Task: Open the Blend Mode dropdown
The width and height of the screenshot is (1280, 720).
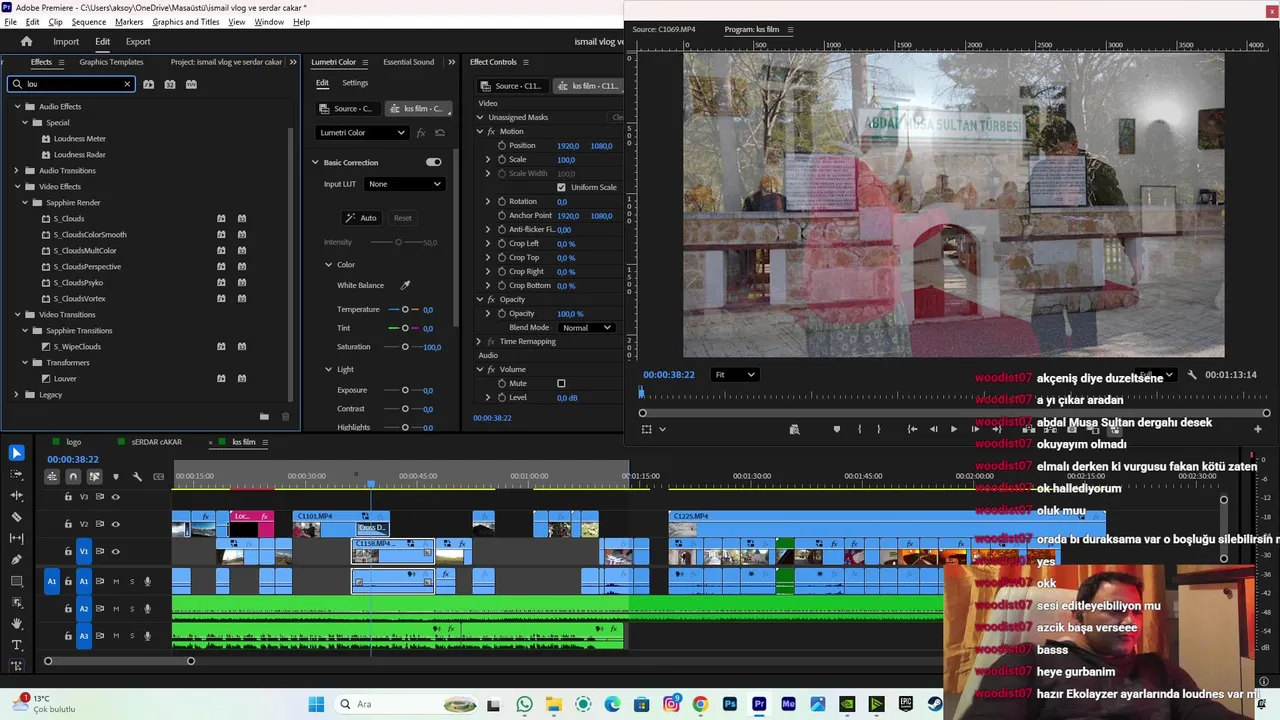Action: [x=587, y=328]
